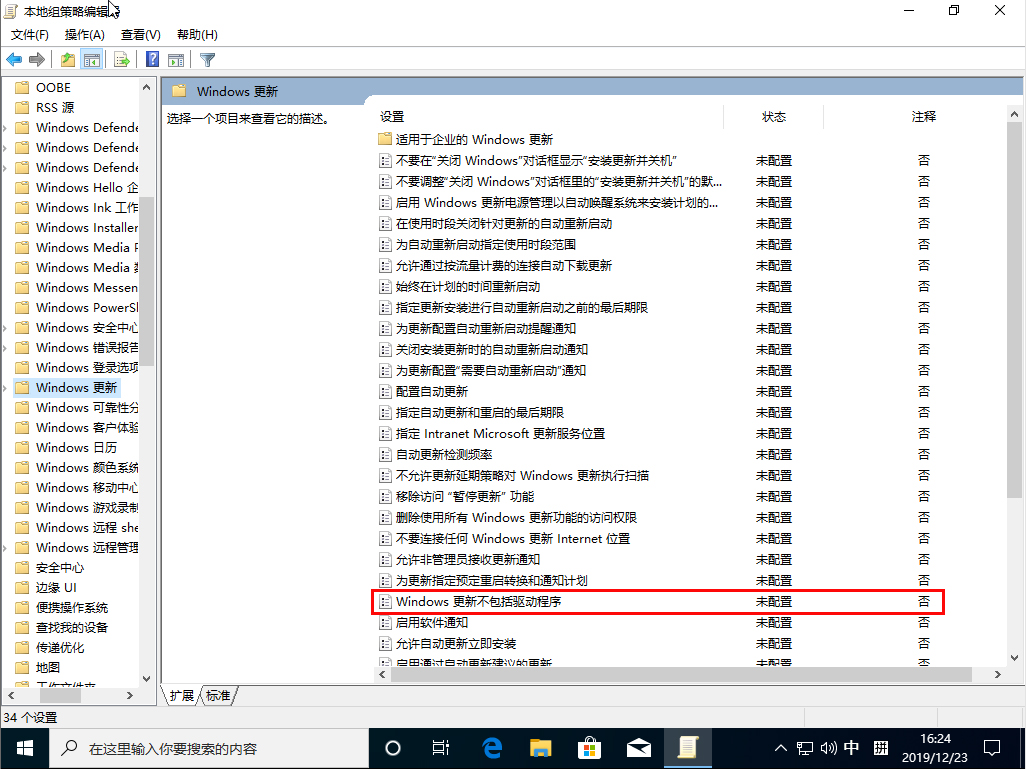Open the parent folder via toolbar icon
1026x769 pixels.
[66, 59]
